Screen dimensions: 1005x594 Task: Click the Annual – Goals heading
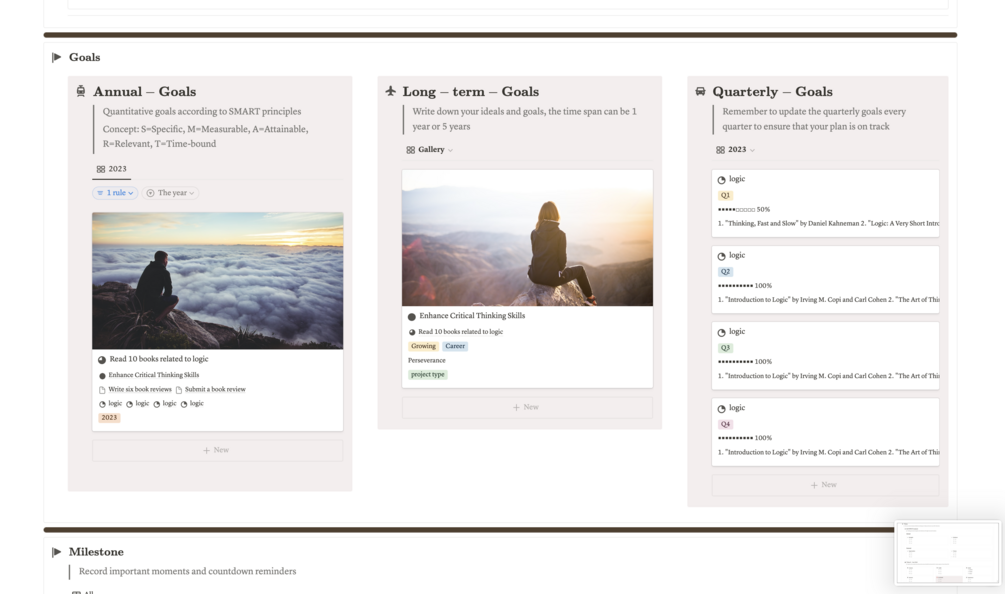(x=145, y=92)
